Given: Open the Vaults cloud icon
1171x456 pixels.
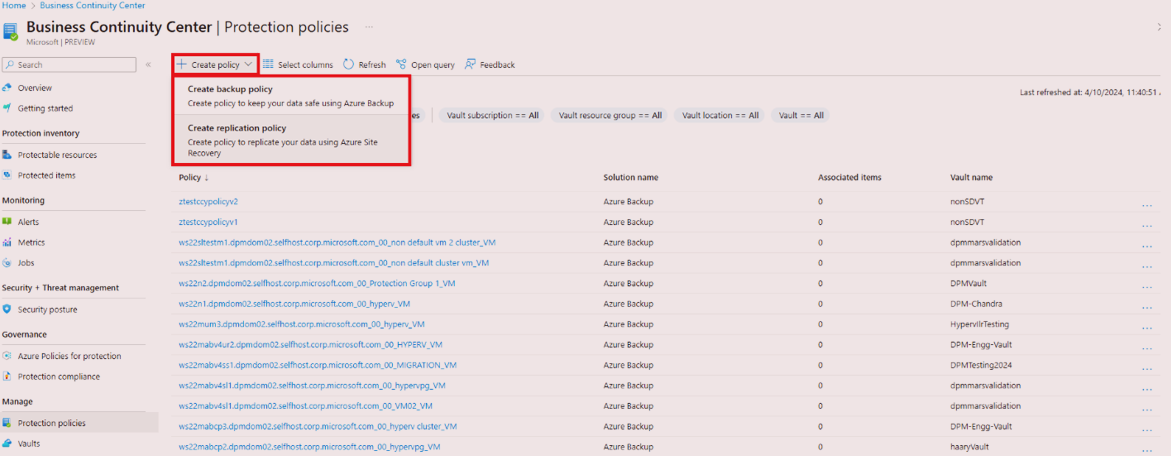Looking at the screenshot, I should tap(7, 443).
